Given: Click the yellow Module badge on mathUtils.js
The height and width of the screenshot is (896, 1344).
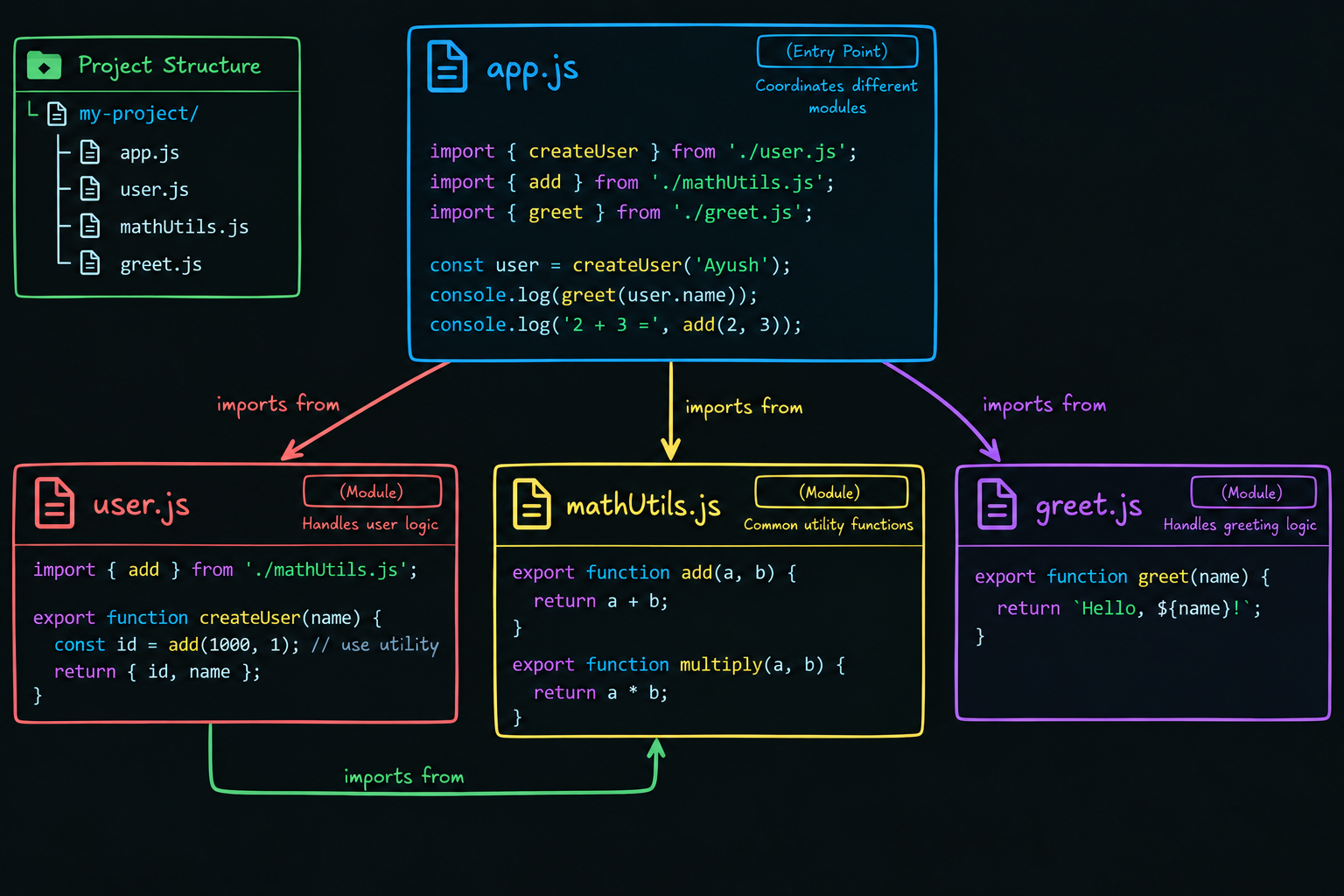Looking at the screenshot, I should pyautogui.click(x=830, y=492).
